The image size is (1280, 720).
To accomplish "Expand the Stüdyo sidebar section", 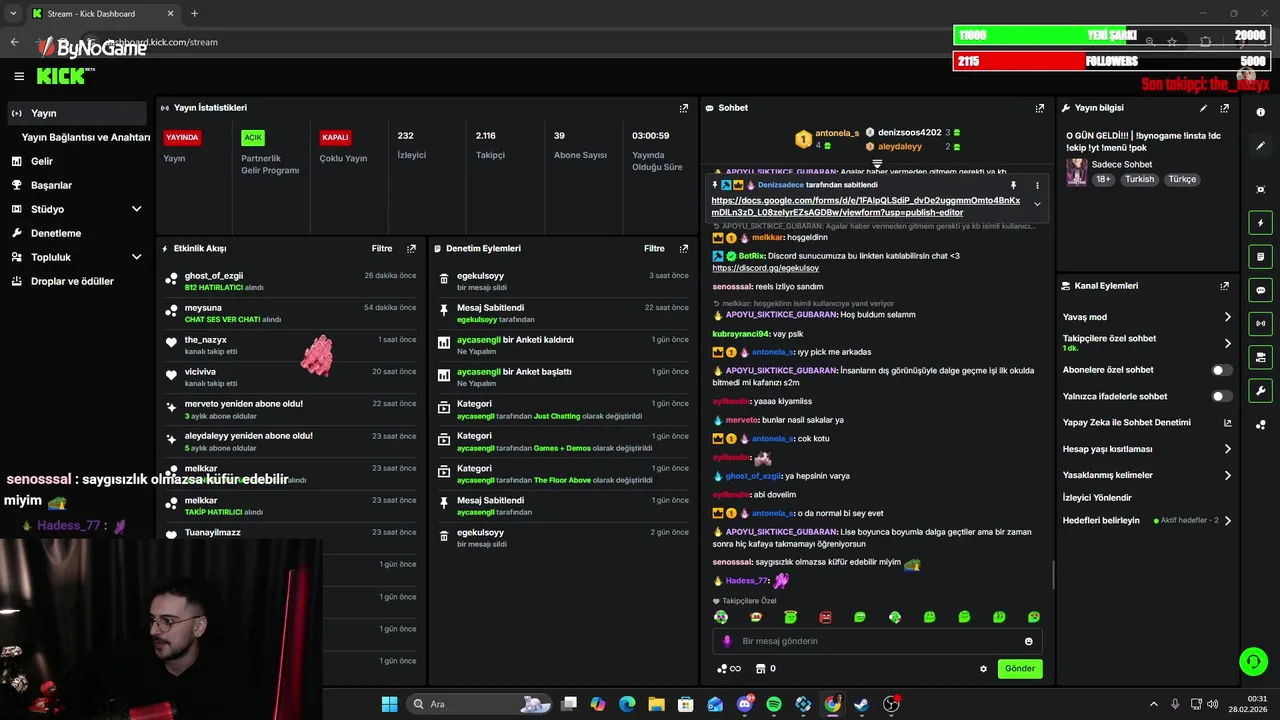I will (x=137, y=209).
